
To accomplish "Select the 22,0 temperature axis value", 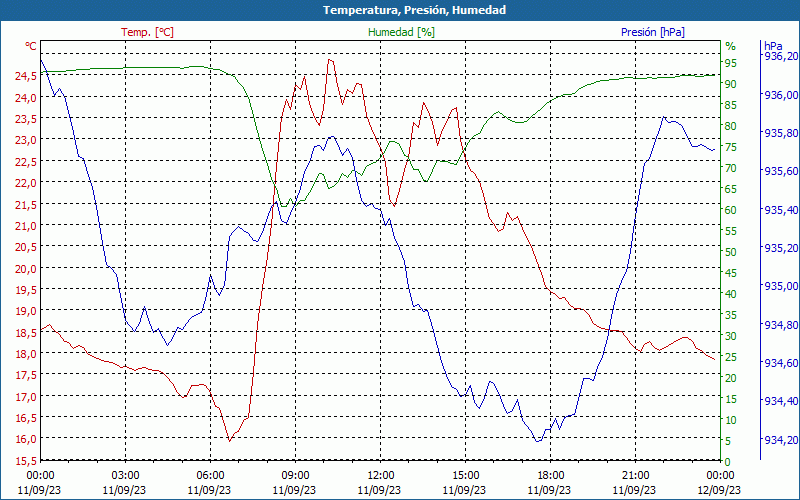I will tap(26, 182).
